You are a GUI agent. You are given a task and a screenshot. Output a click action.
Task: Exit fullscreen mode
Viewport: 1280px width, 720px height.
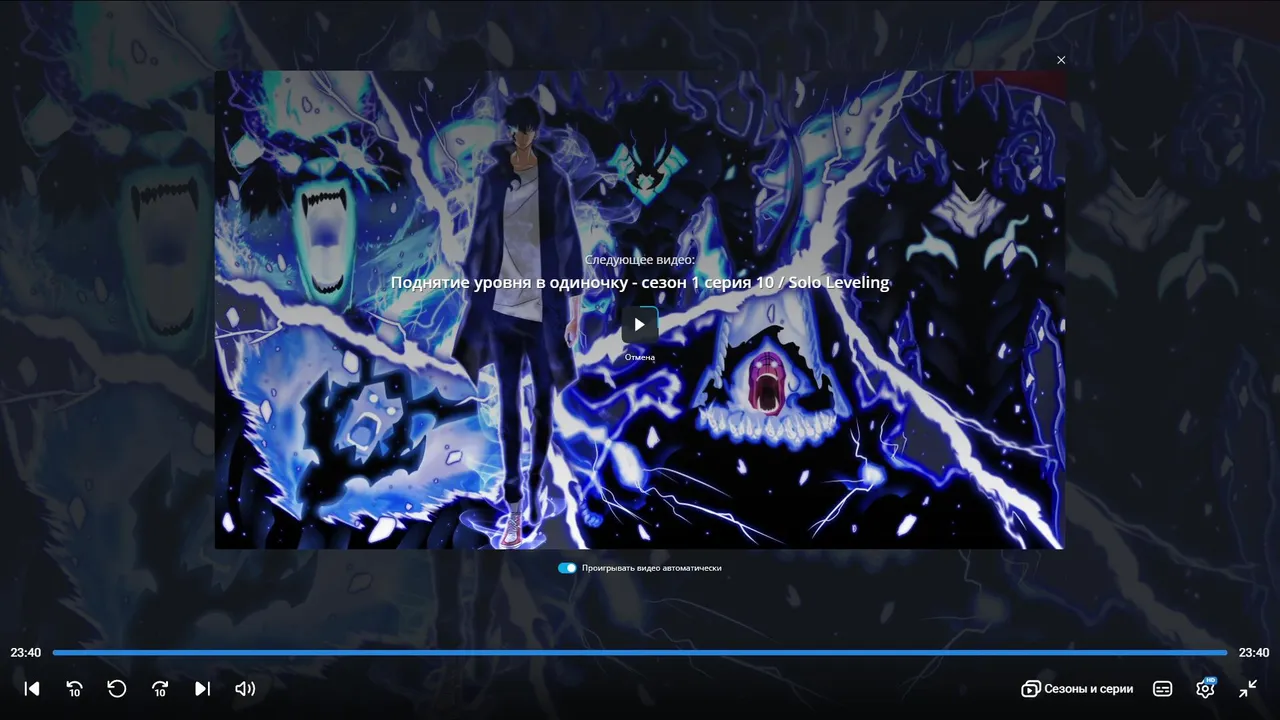pos(1248,689)
